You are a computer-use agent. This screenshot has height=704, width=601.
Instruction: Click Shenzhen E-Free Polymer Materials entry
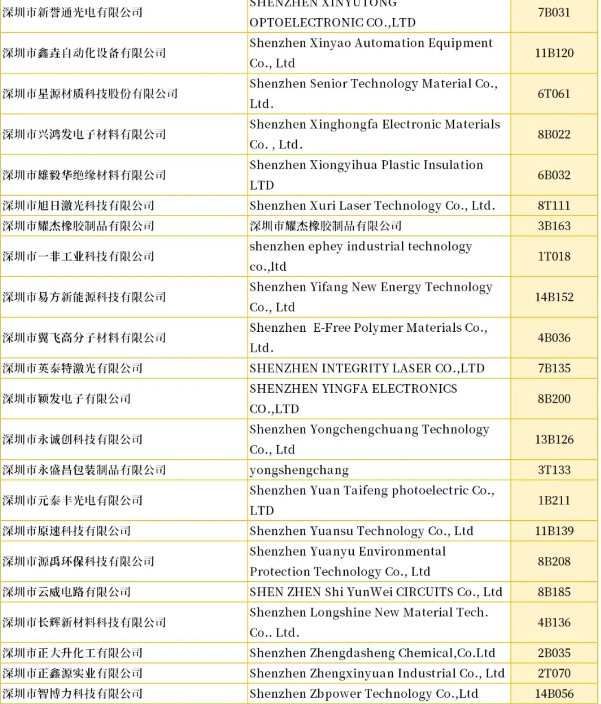(368, 337)
